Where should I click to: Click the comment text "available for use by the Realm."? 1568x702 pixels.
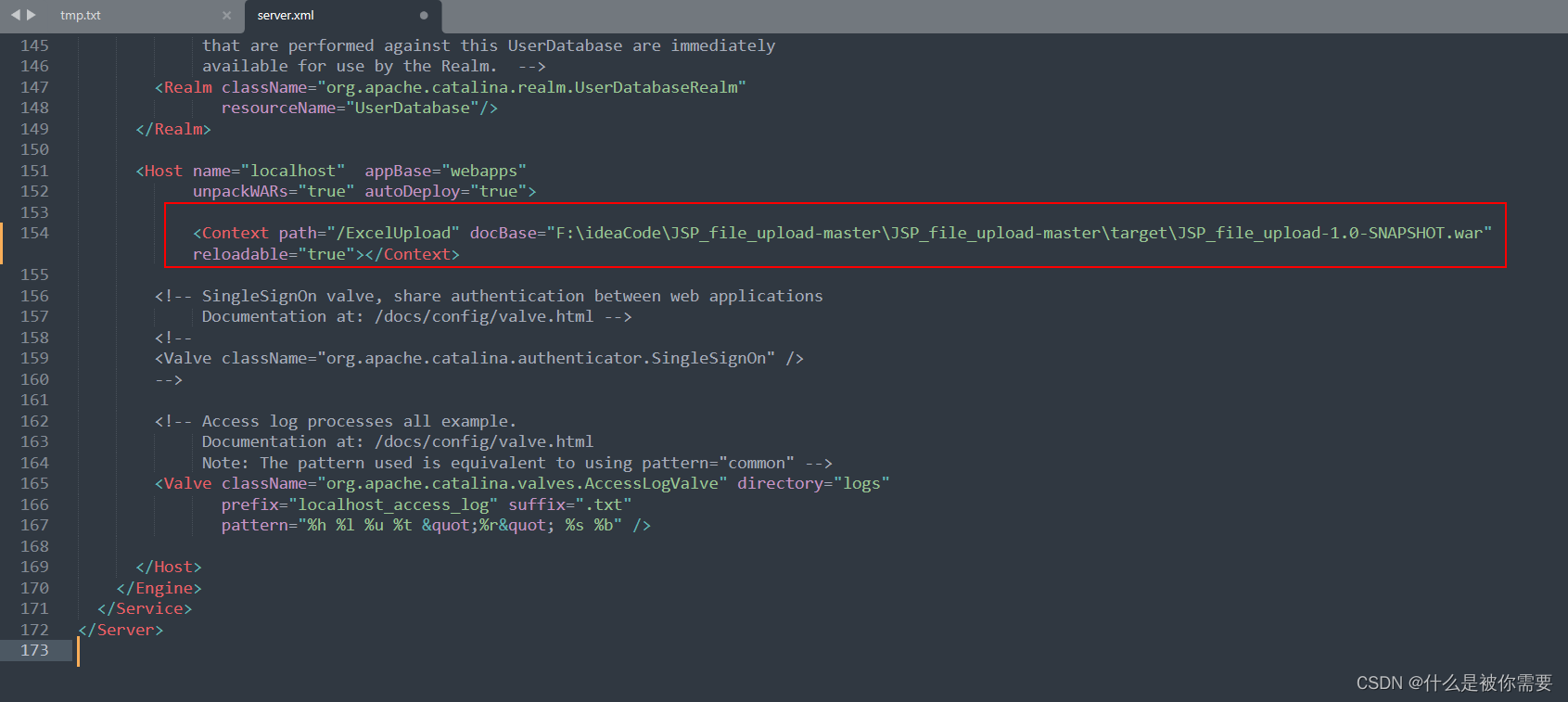(350, 66)
